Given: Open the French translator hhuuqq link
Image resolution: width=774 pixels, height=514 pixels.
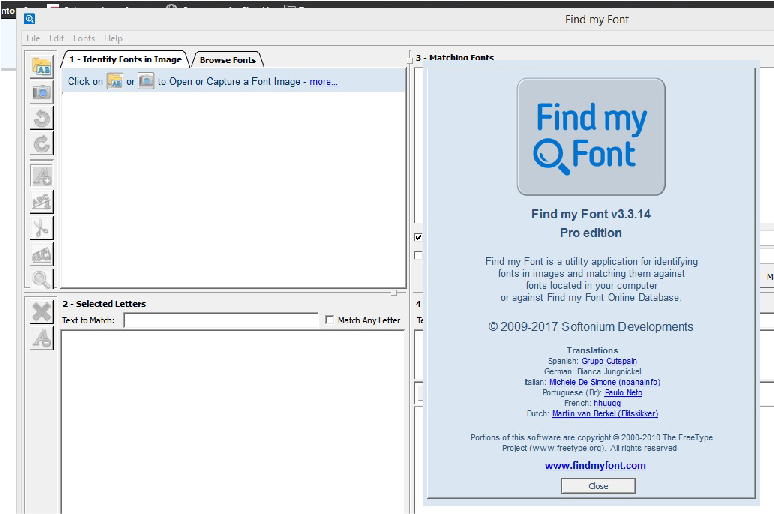Looking at the screenshot, I should click(x=607, y=403).
